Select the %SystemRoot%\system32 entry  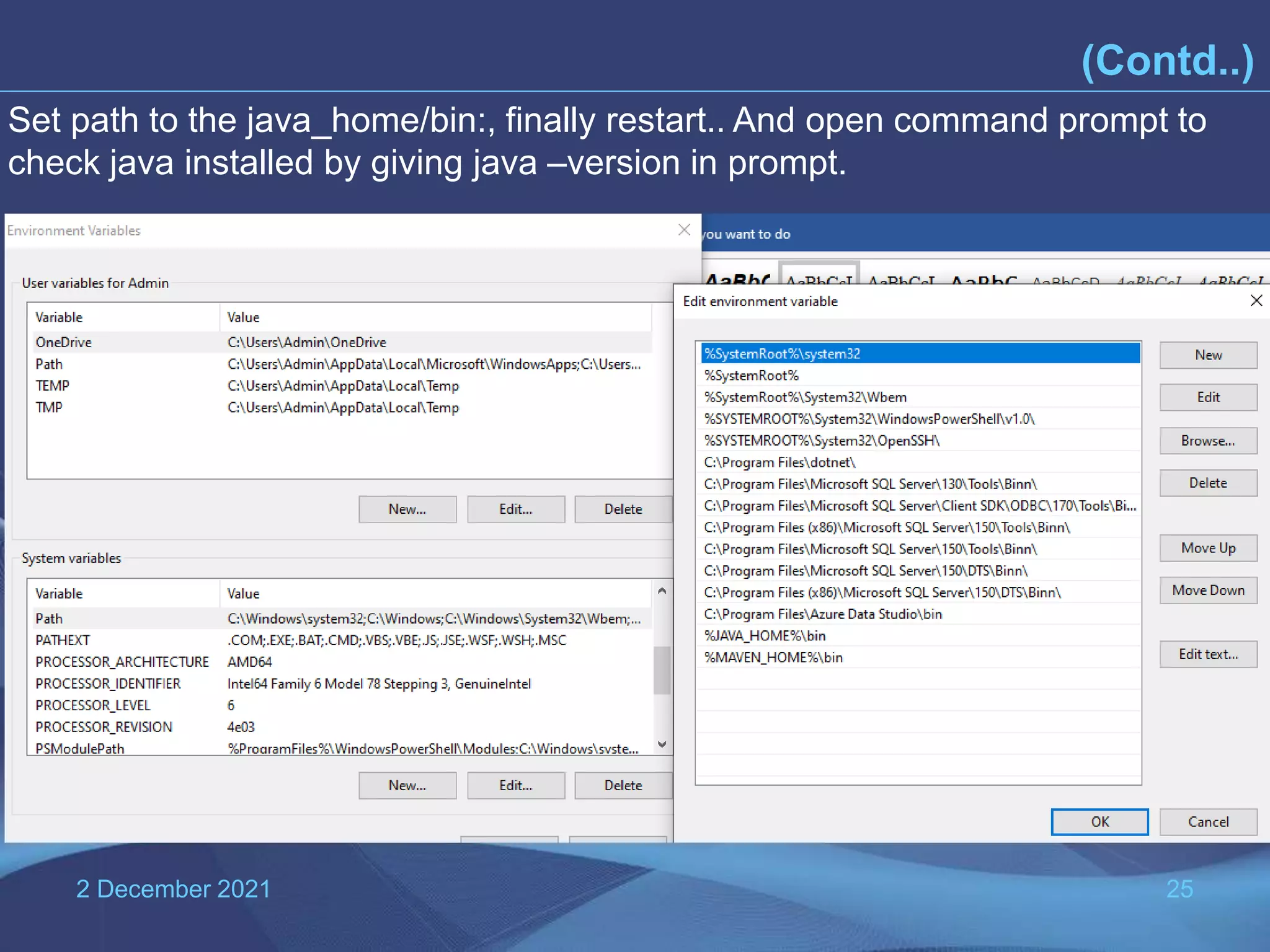[920, 354]
